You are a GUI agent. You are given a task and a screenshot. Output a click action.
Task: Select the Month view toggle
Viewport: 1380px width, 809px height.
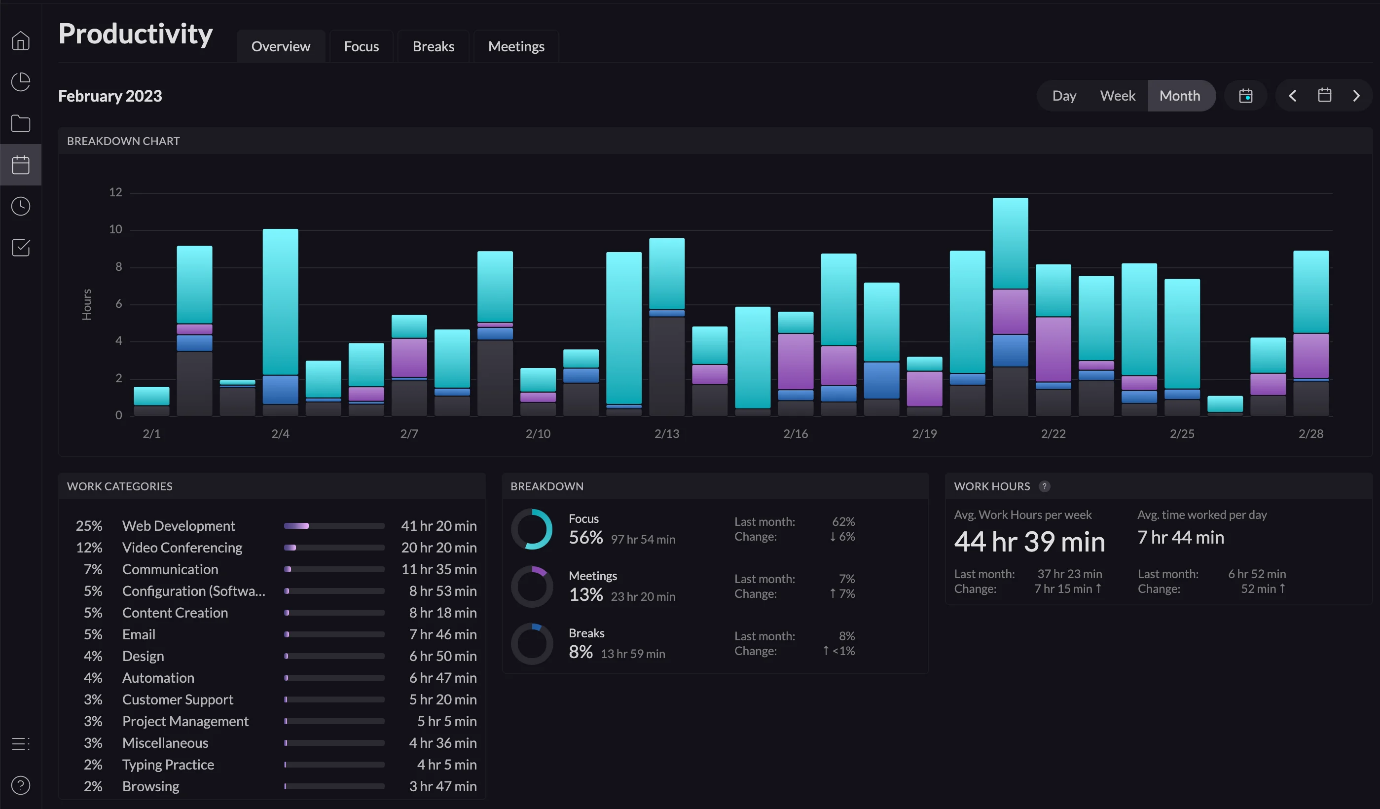[x=1180, y=95]
